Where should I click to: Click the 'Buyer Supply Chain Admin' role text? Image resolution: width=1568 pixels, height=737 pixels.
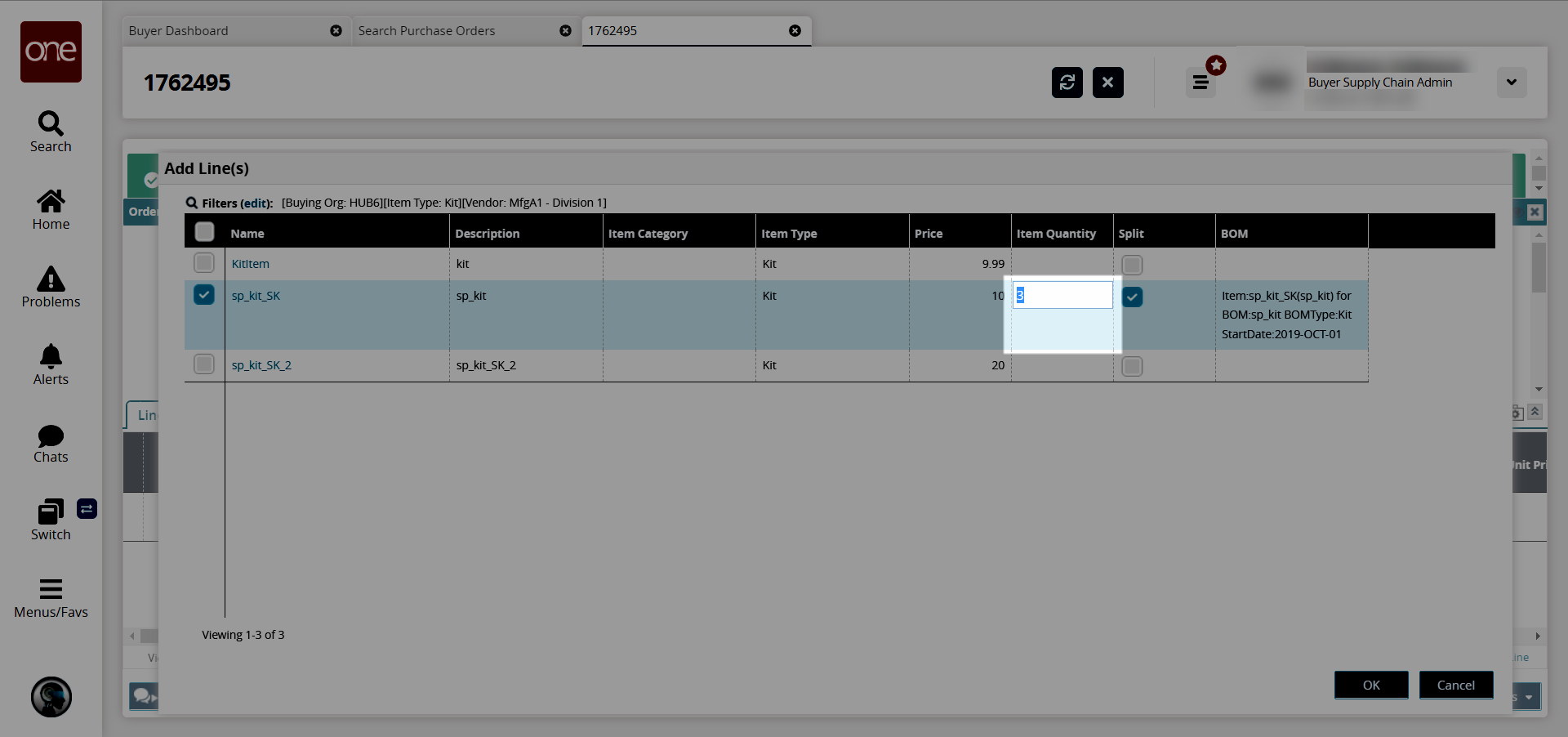pyautogui.click(x=1380, y=83)
